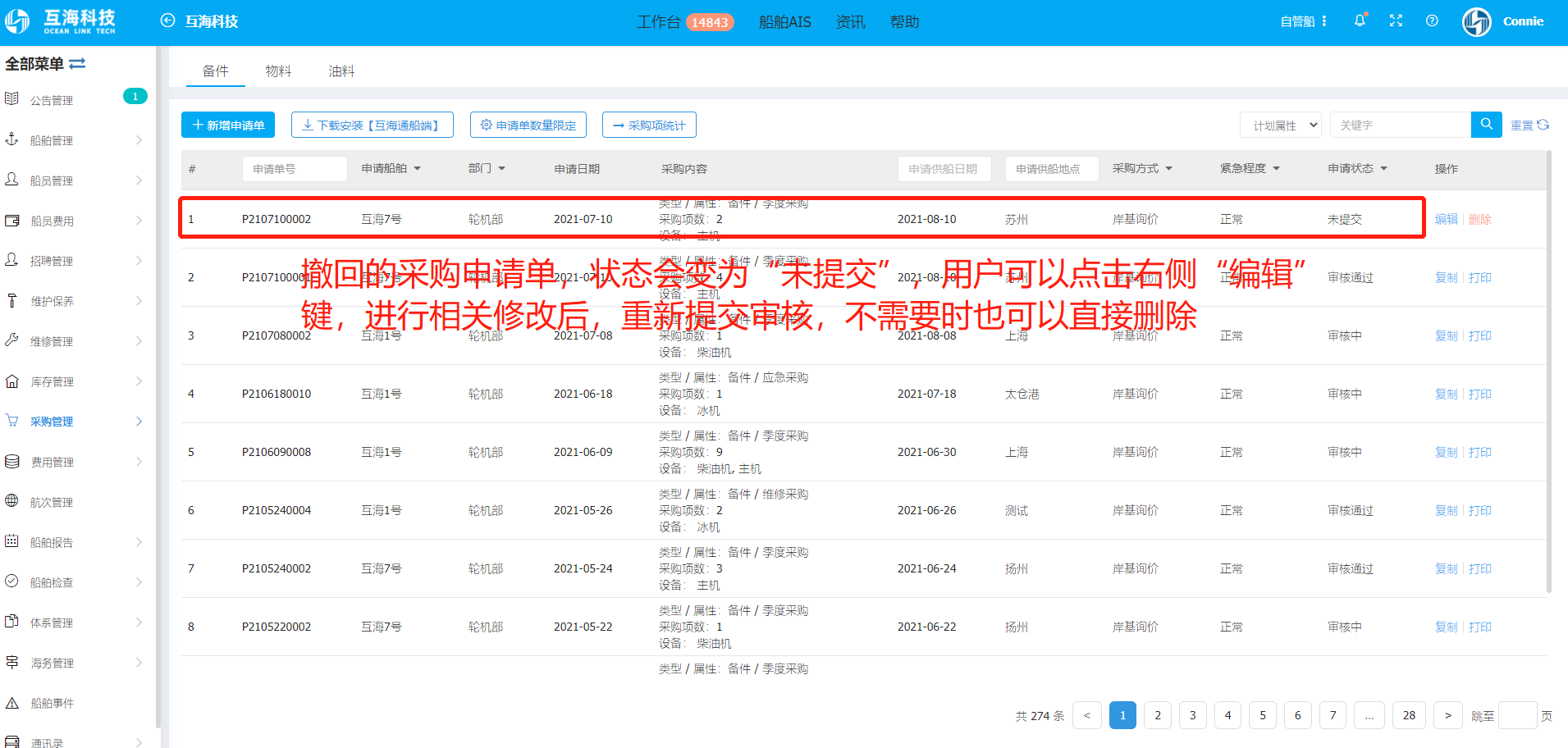
Task: Click the 船舶管理 anchor icon
Action: tap(12, 139)
